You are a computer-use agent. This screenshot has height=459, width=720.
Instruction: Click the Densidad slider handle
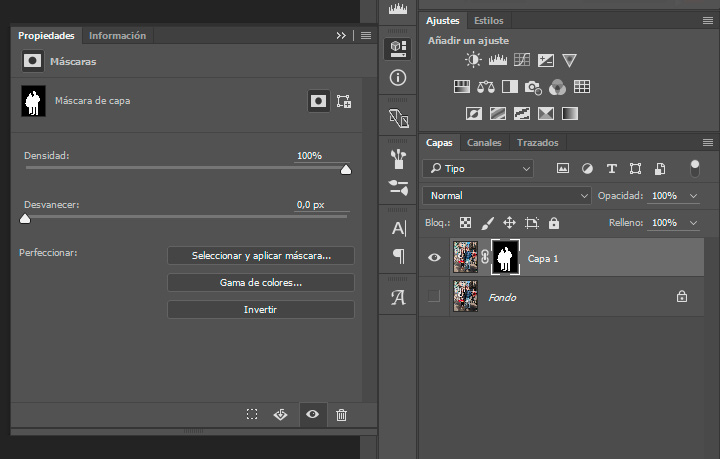346,170
